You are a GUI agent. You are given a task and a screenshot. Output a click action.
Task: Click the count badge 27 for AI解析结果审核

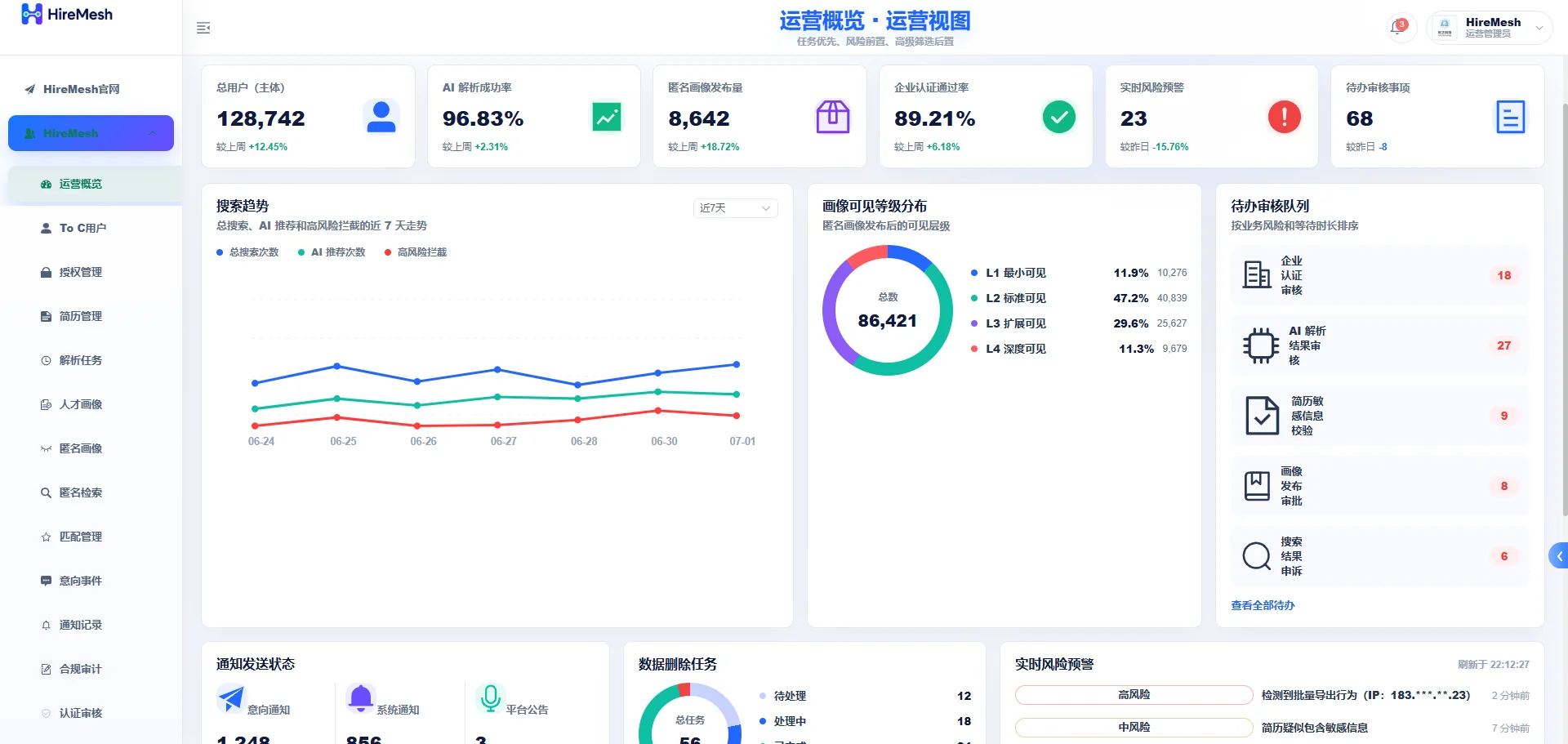click(1504, 345)
